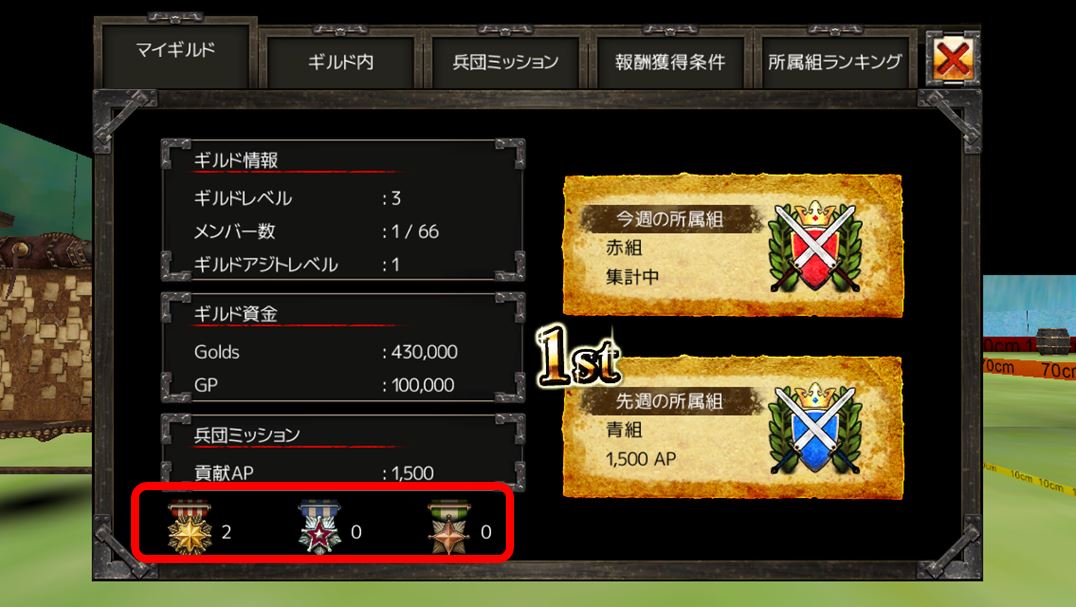Click the 貢献AP value 1,500

(x=412, y=473)
